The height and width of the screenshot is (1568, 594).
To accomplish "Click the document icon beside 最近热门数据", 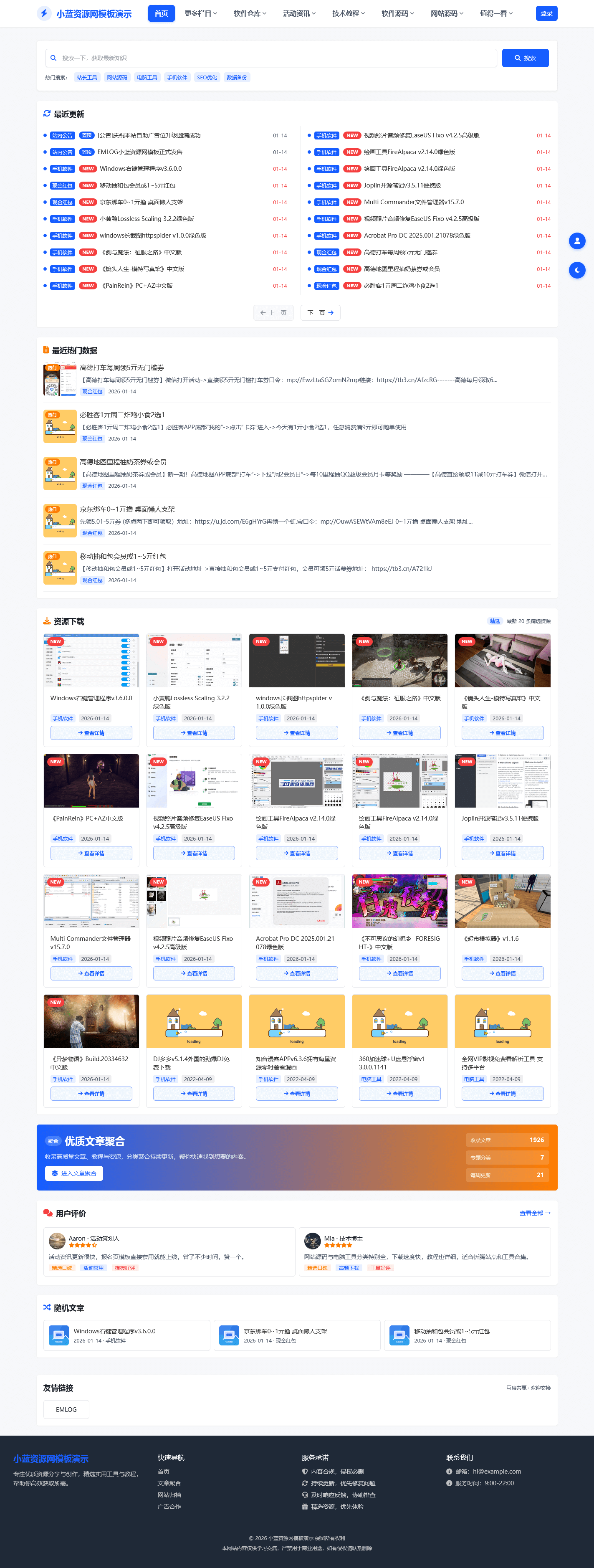I will [46, 350].
